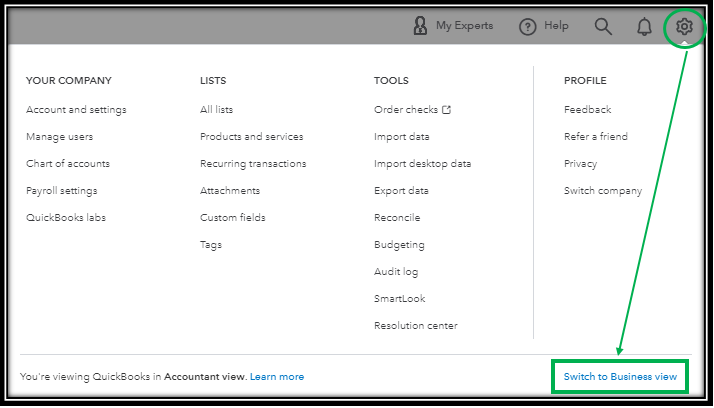Select Manage users
The image size is (714, 408).
point(59,137)
